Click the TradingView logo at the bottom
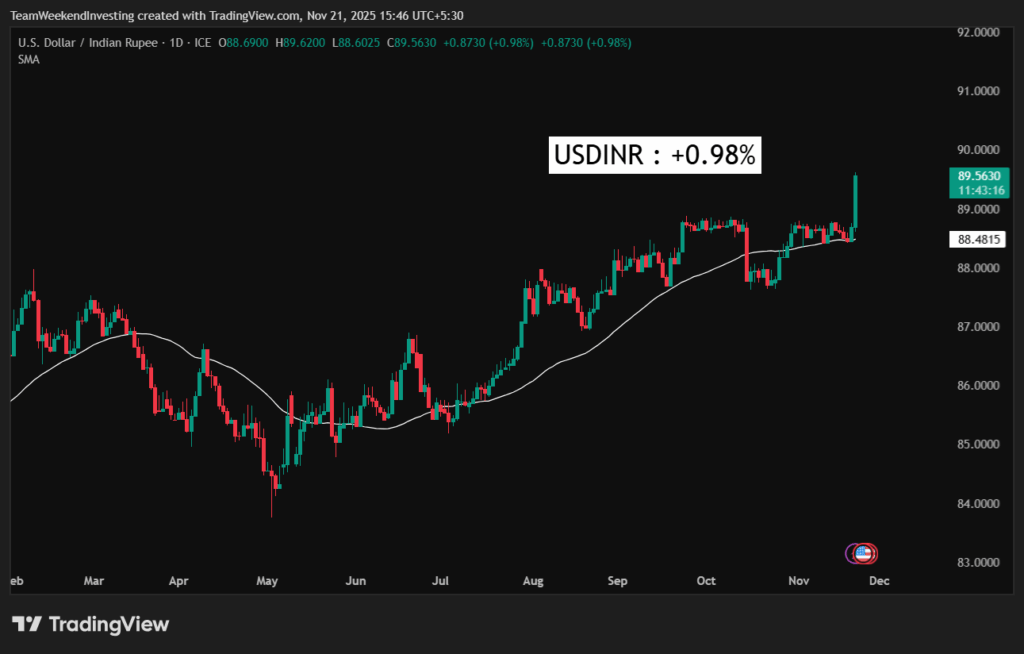Viewport: 1024px width, 654px height. coord(91,624)
